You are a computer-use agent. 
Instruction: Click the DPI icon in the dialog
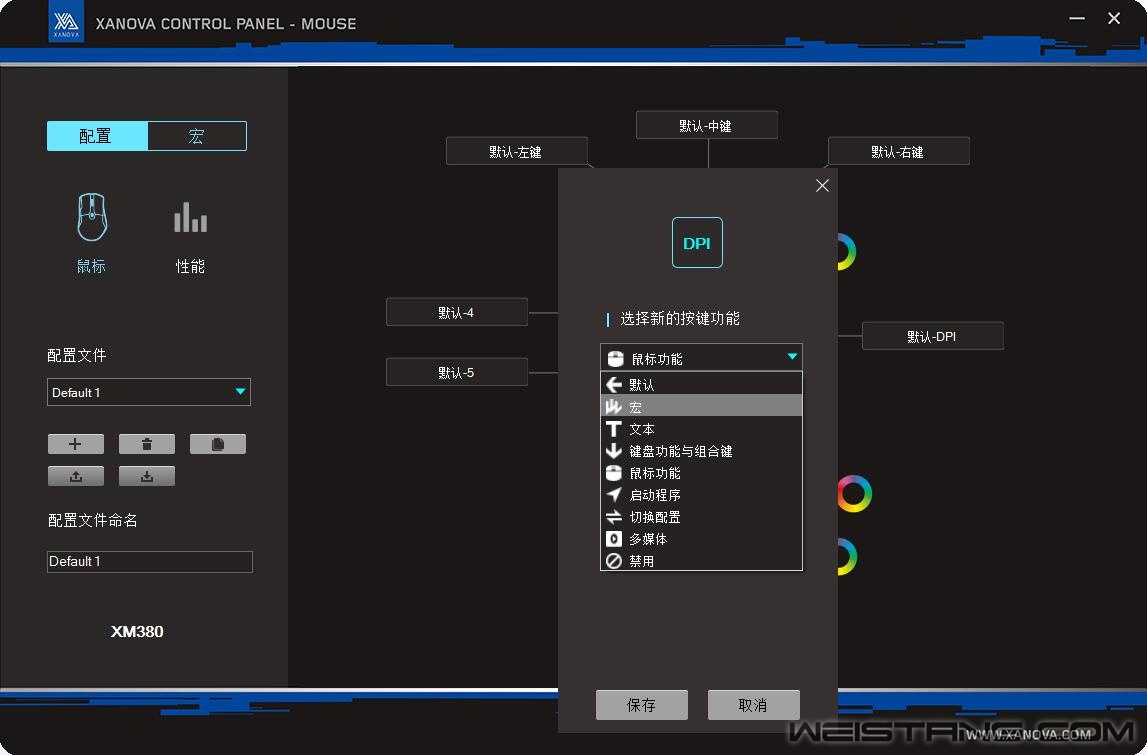point(697,243)
